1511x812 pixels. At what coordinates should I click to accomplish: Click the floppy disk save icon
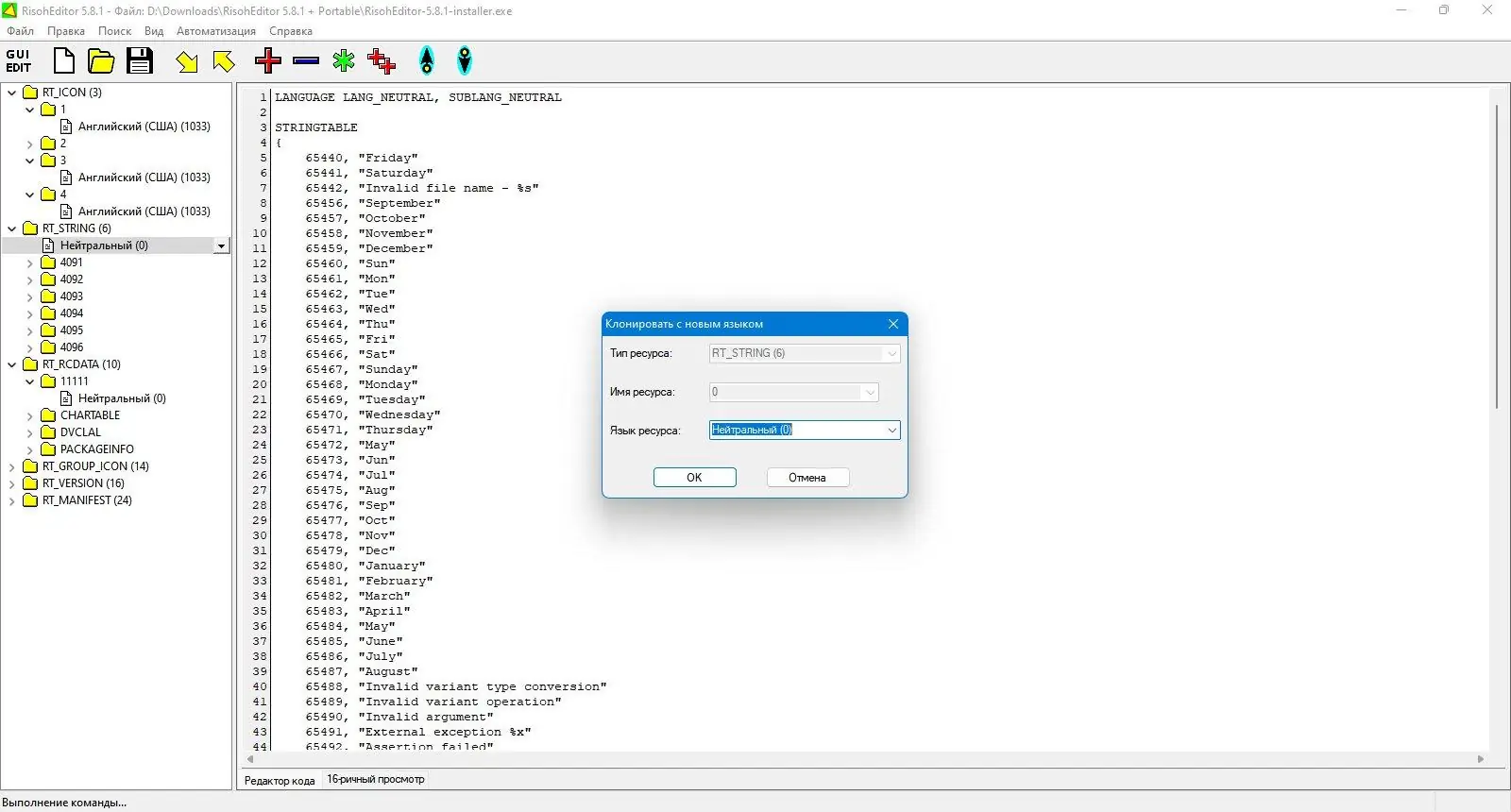[140, 61]
